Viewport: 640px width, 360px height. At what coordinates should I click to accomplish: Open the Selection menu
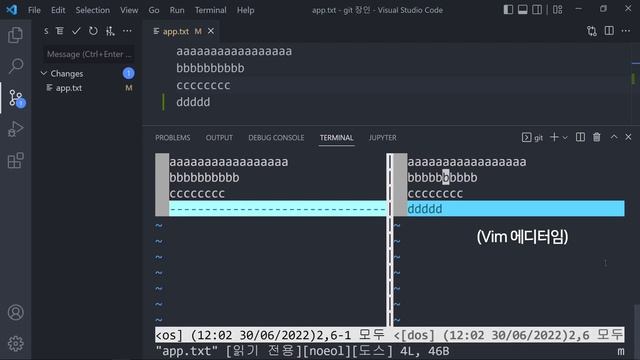(x=93, y=10)
